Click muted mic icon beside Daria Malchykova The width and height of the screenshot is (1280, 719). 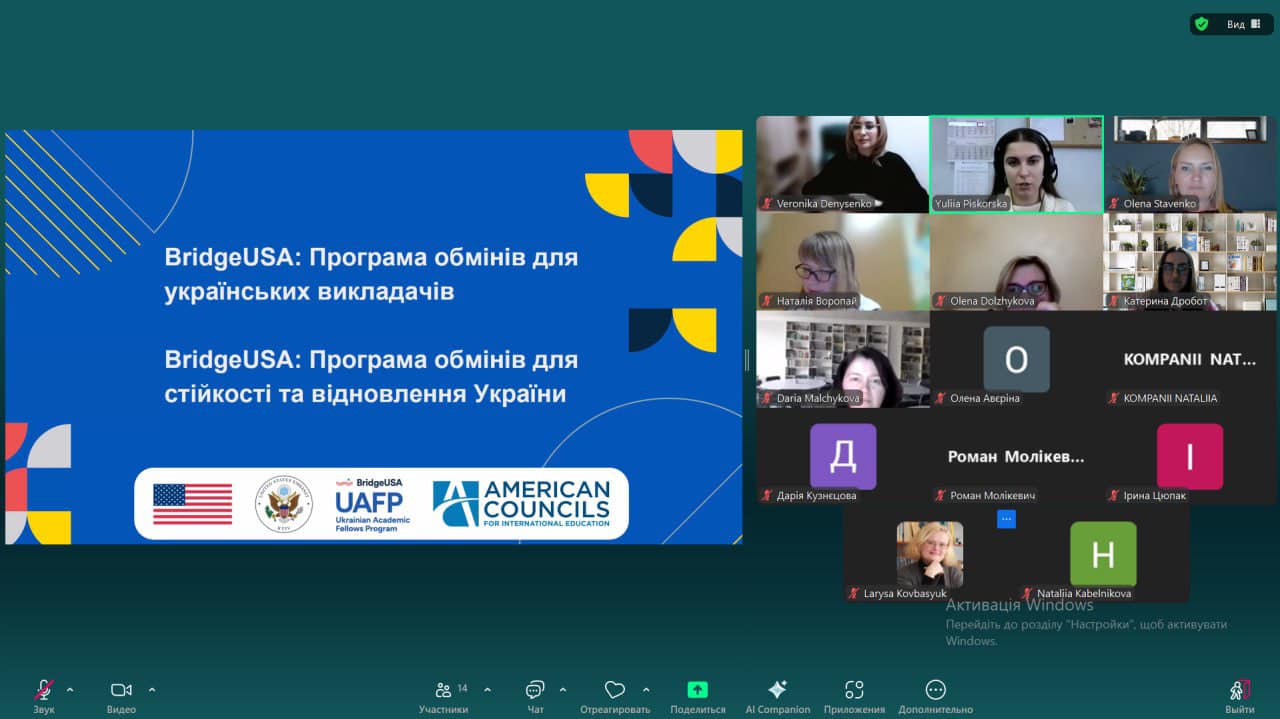[767, 398]
